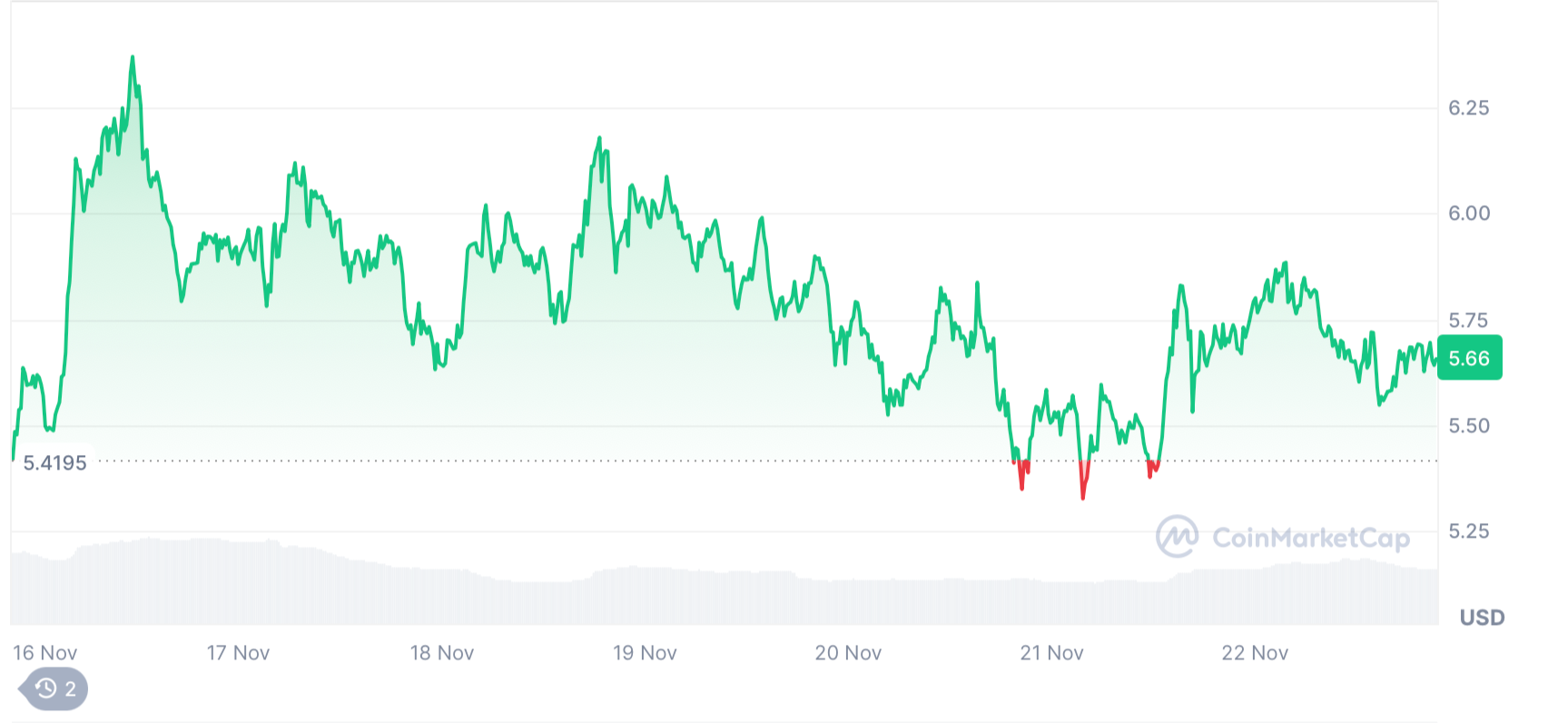Click the USD currency label
Image resolution: width=1568 pixels, height=723 pixels.
pyautogui.click(x=1482, y=618)
